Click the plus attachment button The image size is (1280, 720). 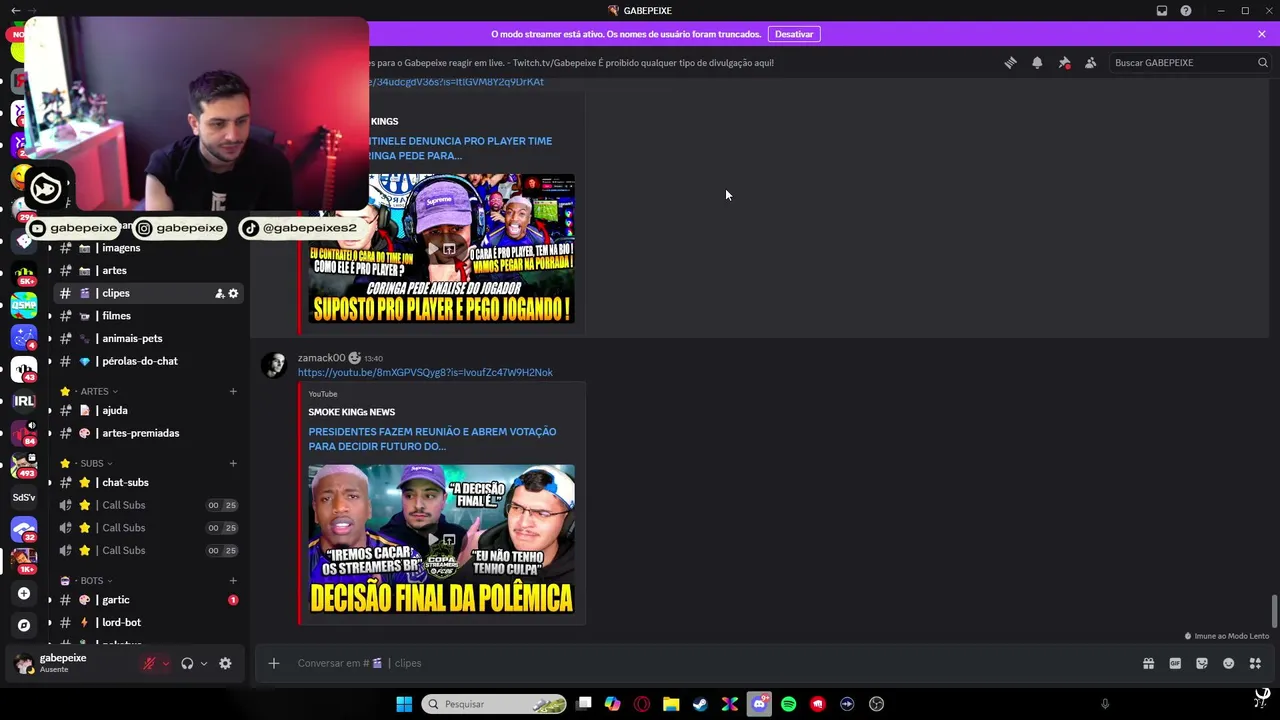(273, 663)
